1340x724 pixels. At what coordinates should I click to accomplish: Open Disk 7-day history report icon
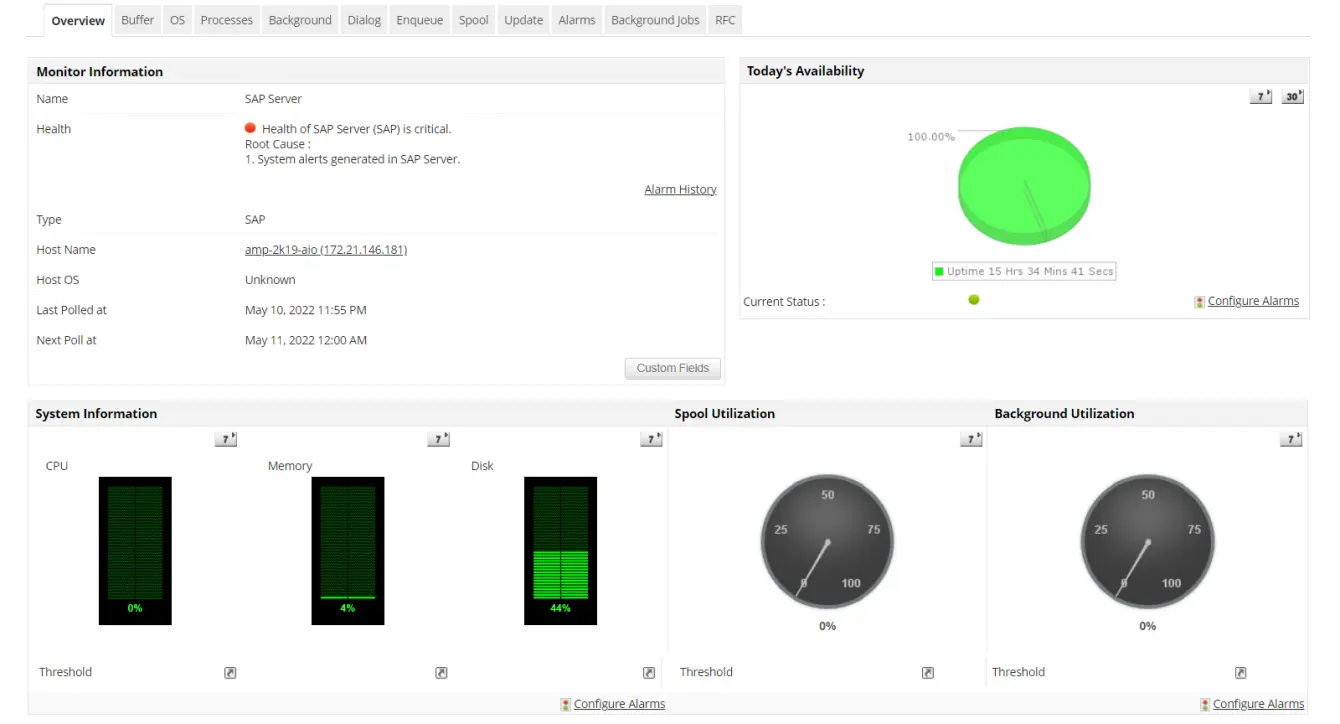651,438
